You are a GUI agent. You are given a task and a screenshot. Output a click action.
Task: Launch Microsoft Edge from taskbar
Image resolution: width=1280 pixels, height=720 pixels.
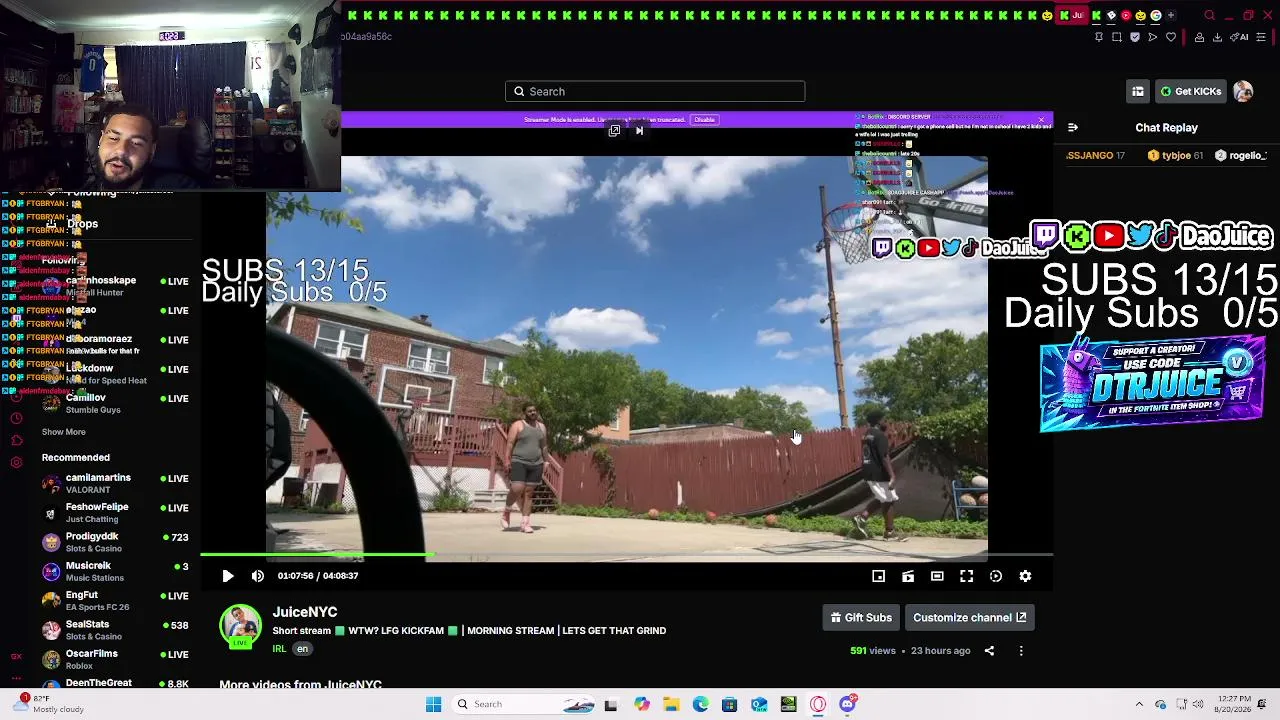(x=700, y=704)
